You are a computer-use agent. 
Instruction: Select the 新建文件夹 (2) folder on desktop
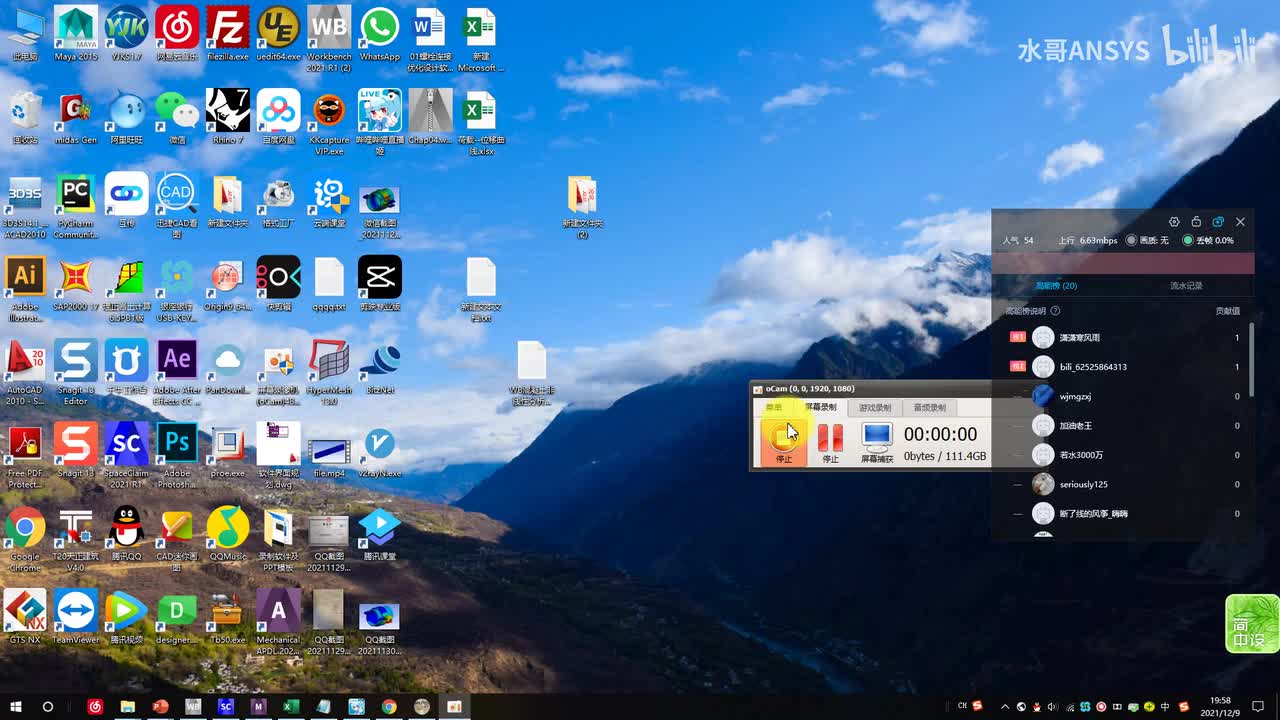[x=582, y=206]
